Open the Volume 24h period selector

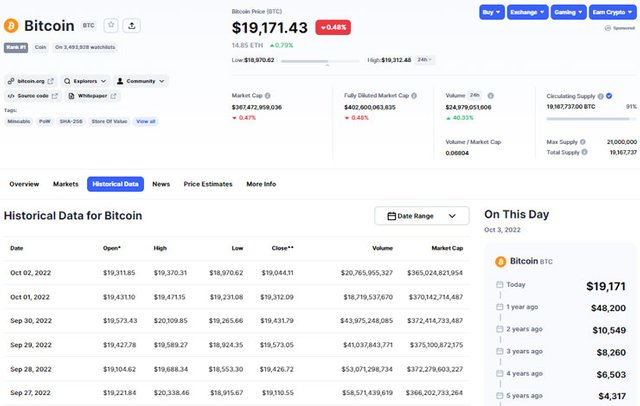point(474,95)
